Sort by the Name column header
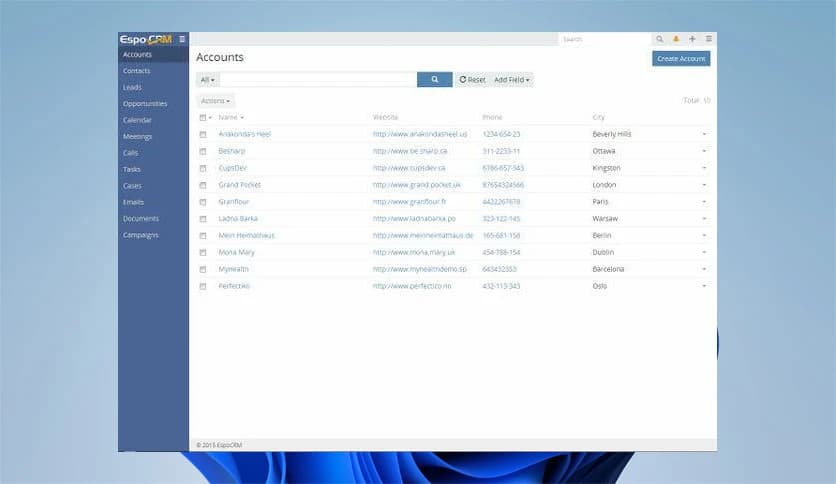The image size is (836, 484). pyautogui.click(x=230, y=117)
